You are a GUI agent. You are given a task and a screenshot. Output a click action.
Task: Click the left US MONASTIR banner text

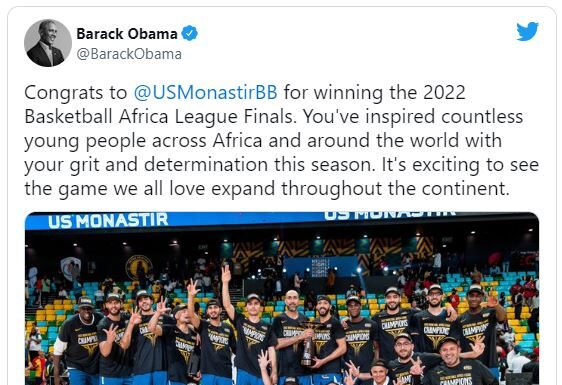(x=108, y=220)
